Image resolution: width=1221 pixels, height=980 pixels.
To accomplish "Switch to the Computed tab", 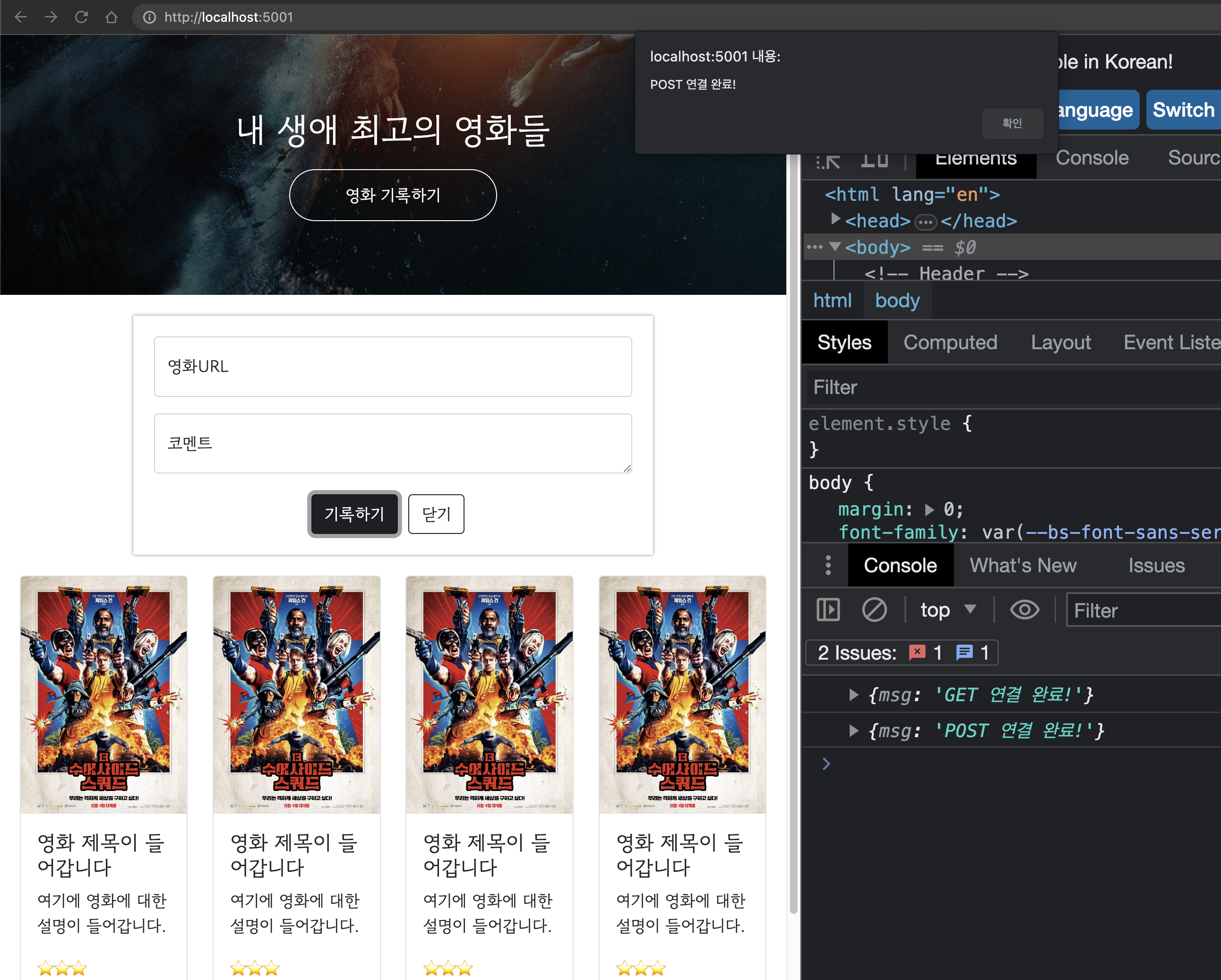I will pyautogui.click(x=950, y=342).
